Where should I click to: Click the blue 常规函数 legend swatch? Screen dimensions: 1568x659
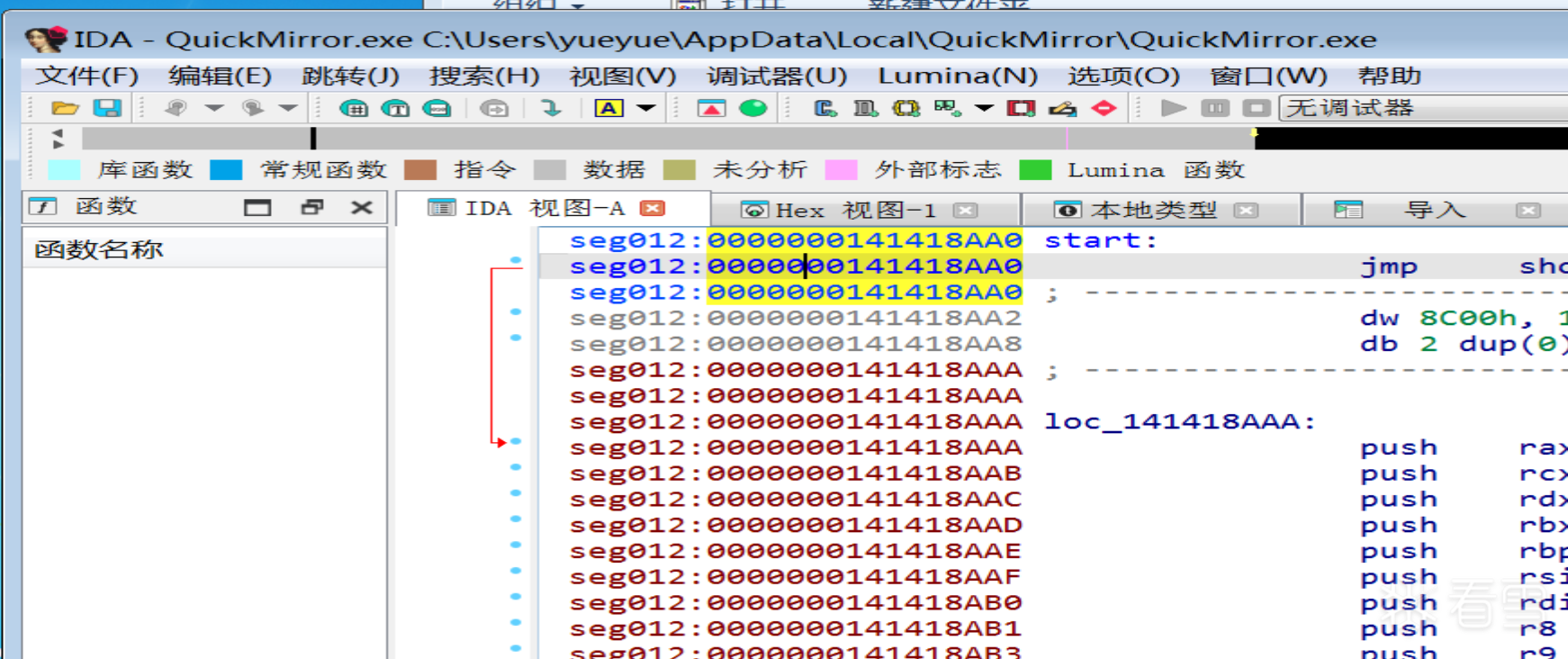coord(226,170)
